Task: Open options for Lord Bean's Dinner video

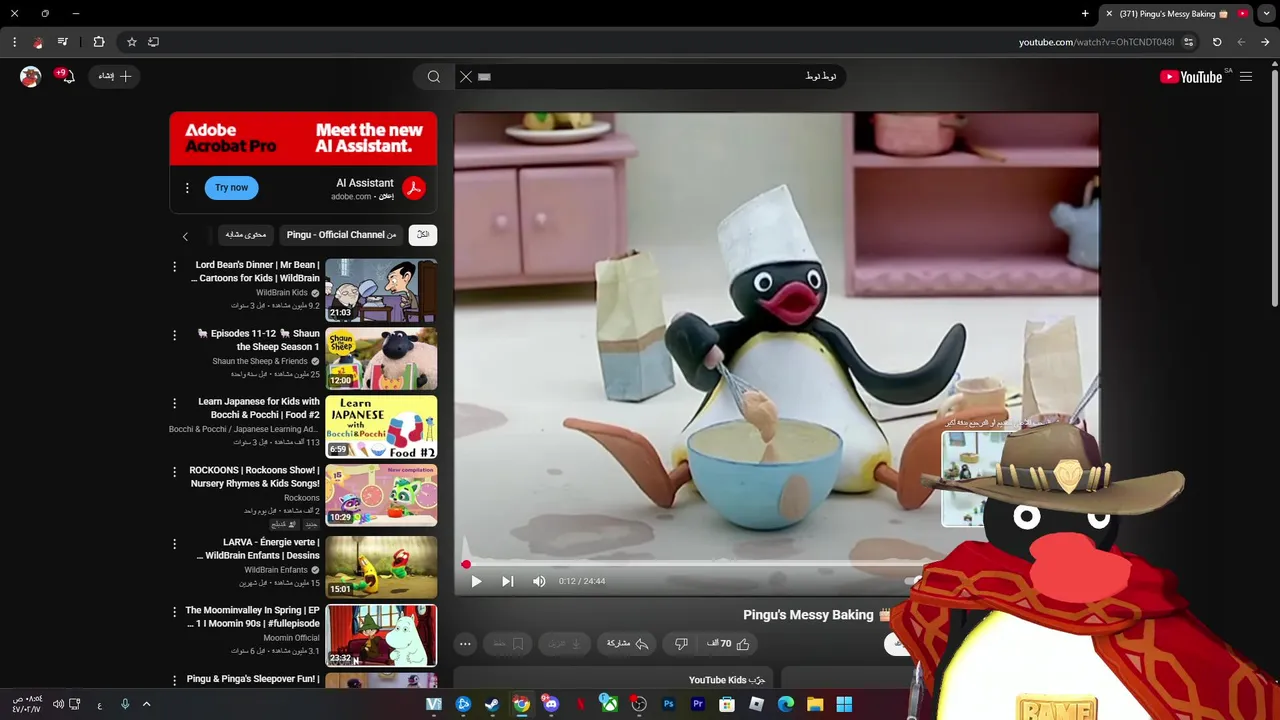Action: coord(174,267)
